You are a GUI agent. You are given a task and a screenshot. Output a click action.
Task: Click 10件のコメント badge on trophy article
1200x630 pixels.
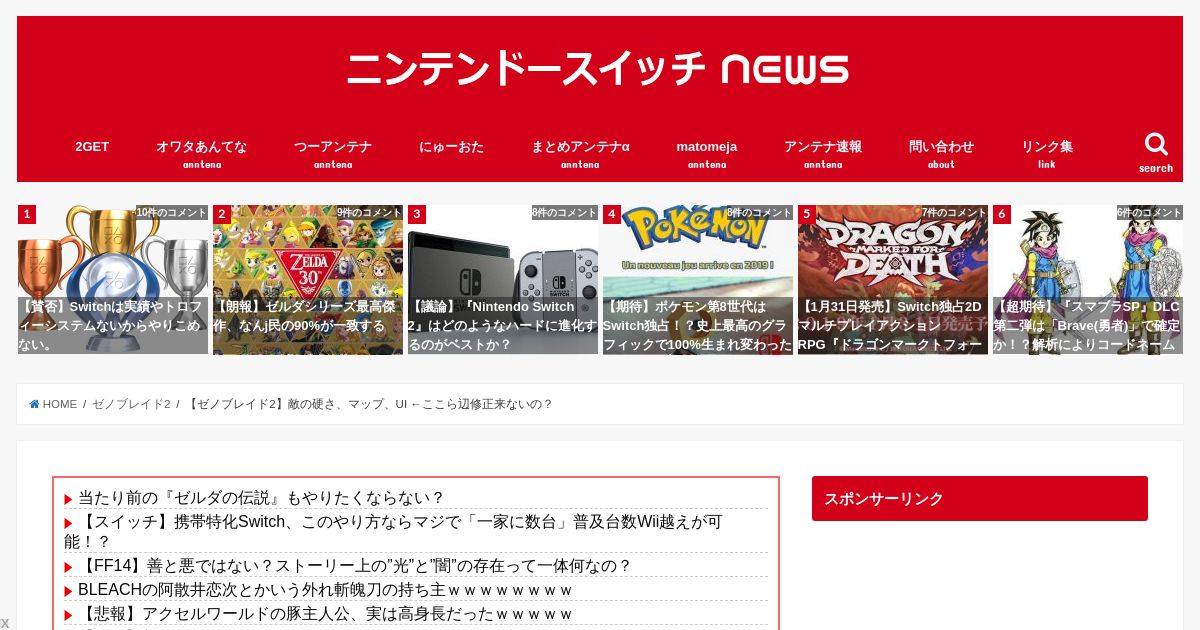click(x=172, y=213)
